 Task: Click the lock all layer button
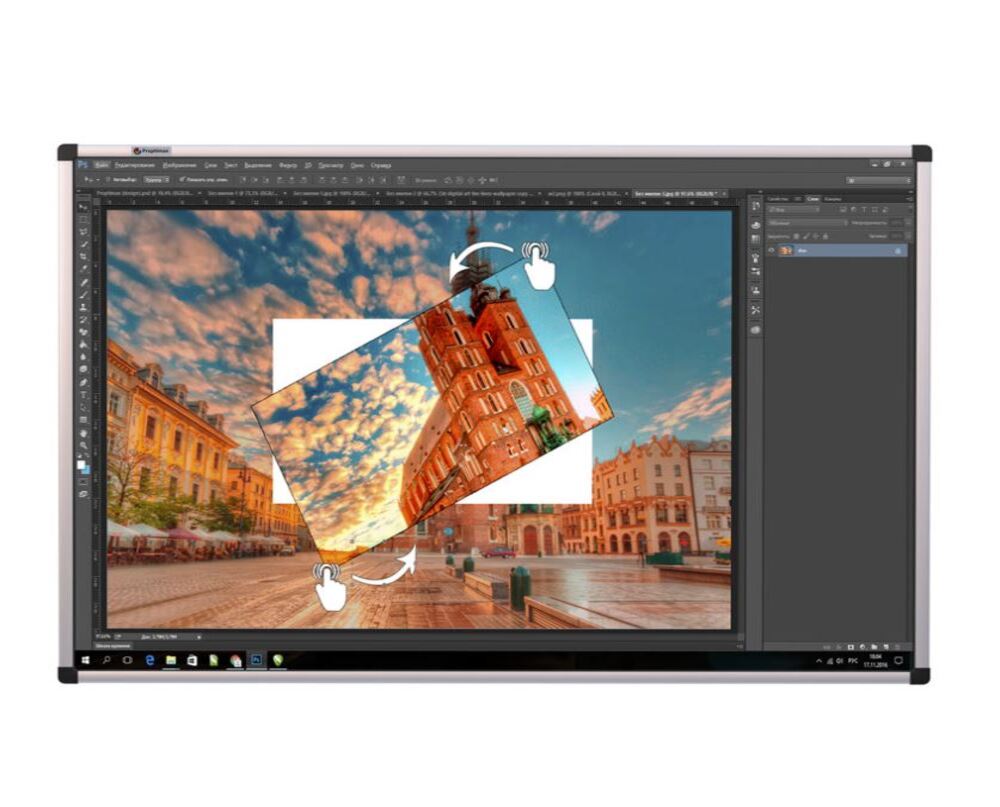pyautogui.click(x=825, y=237)
